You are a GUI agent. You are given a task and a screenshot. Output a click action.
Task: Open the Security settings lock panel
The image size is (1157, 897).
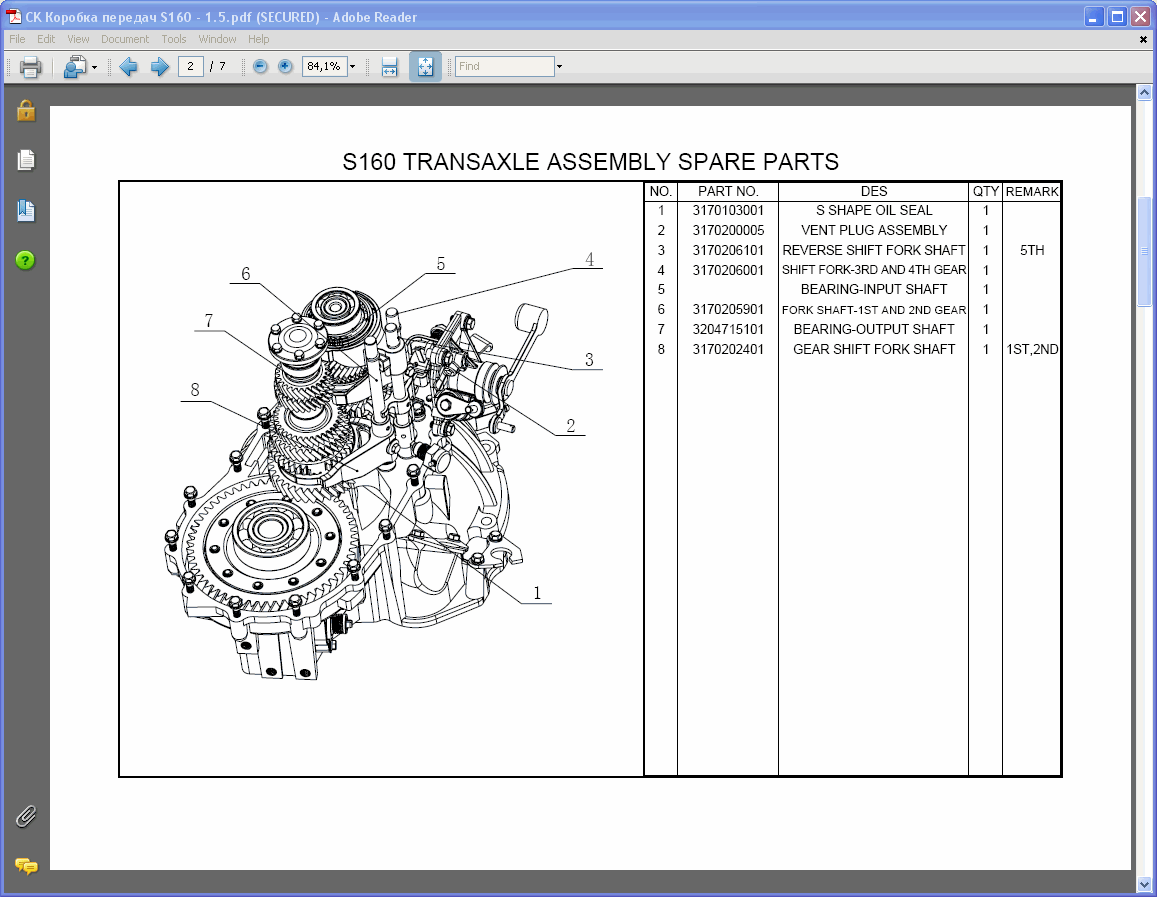tap(24, 112)
